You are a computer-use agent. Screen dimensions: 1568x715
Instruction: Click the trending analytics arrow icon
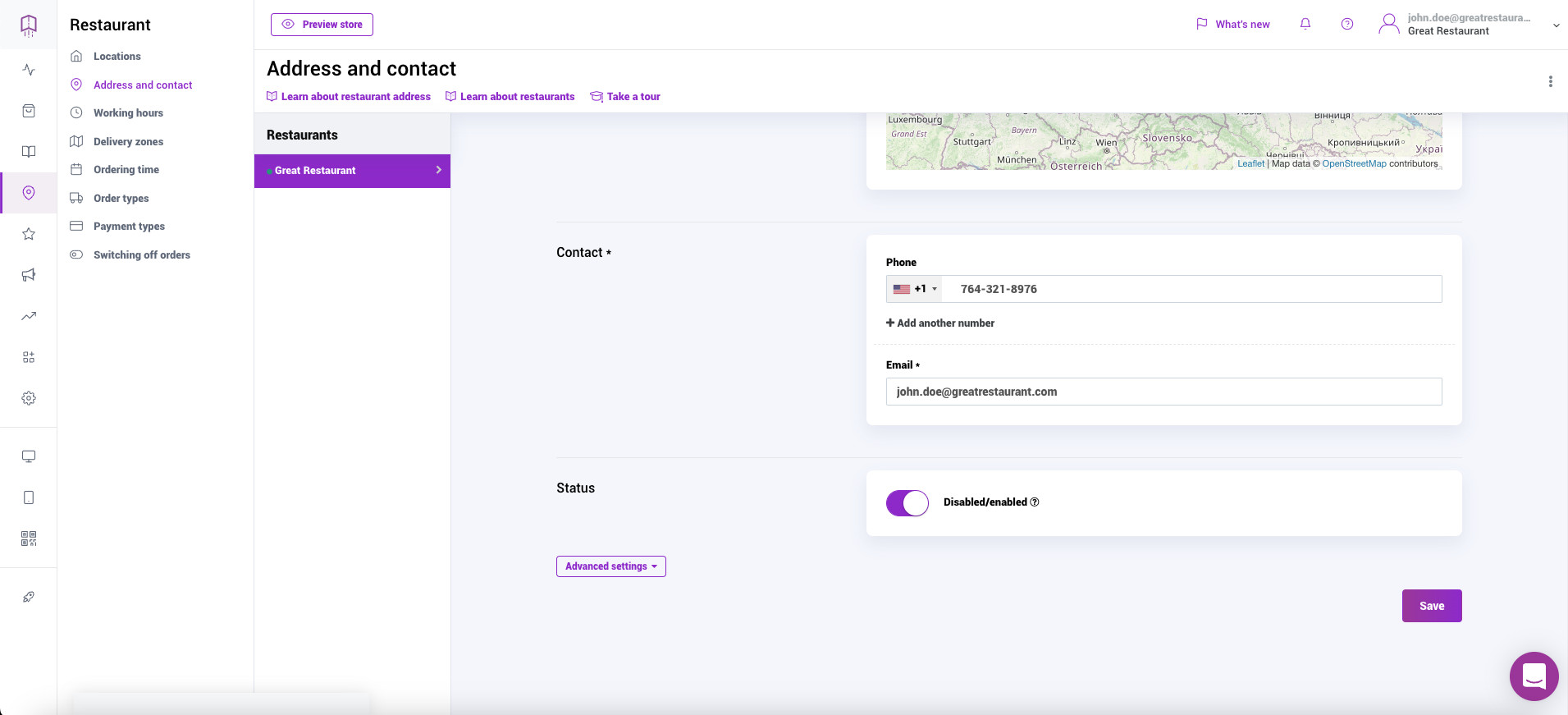coord(29,316)
